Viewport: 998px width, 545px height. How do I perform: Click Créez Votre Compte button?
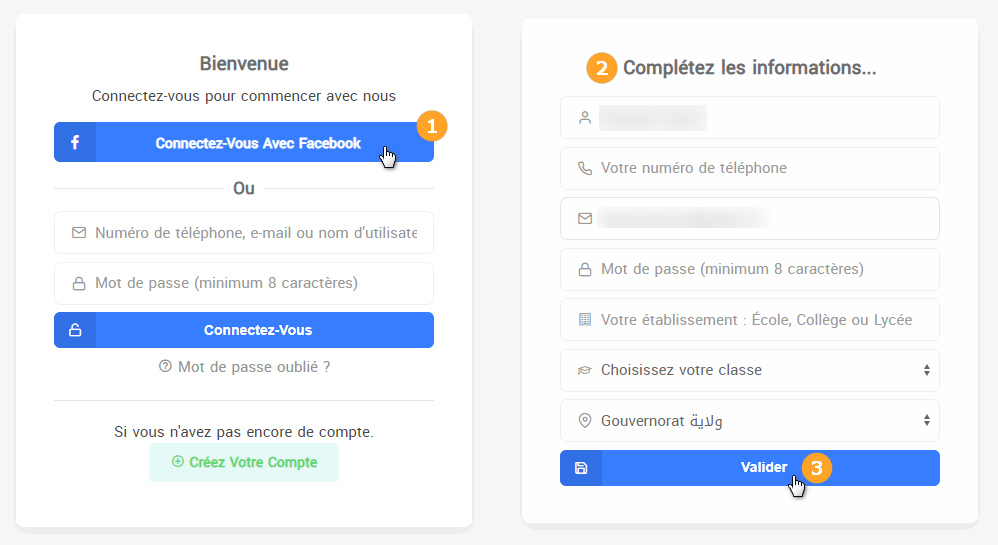(244, 462)
